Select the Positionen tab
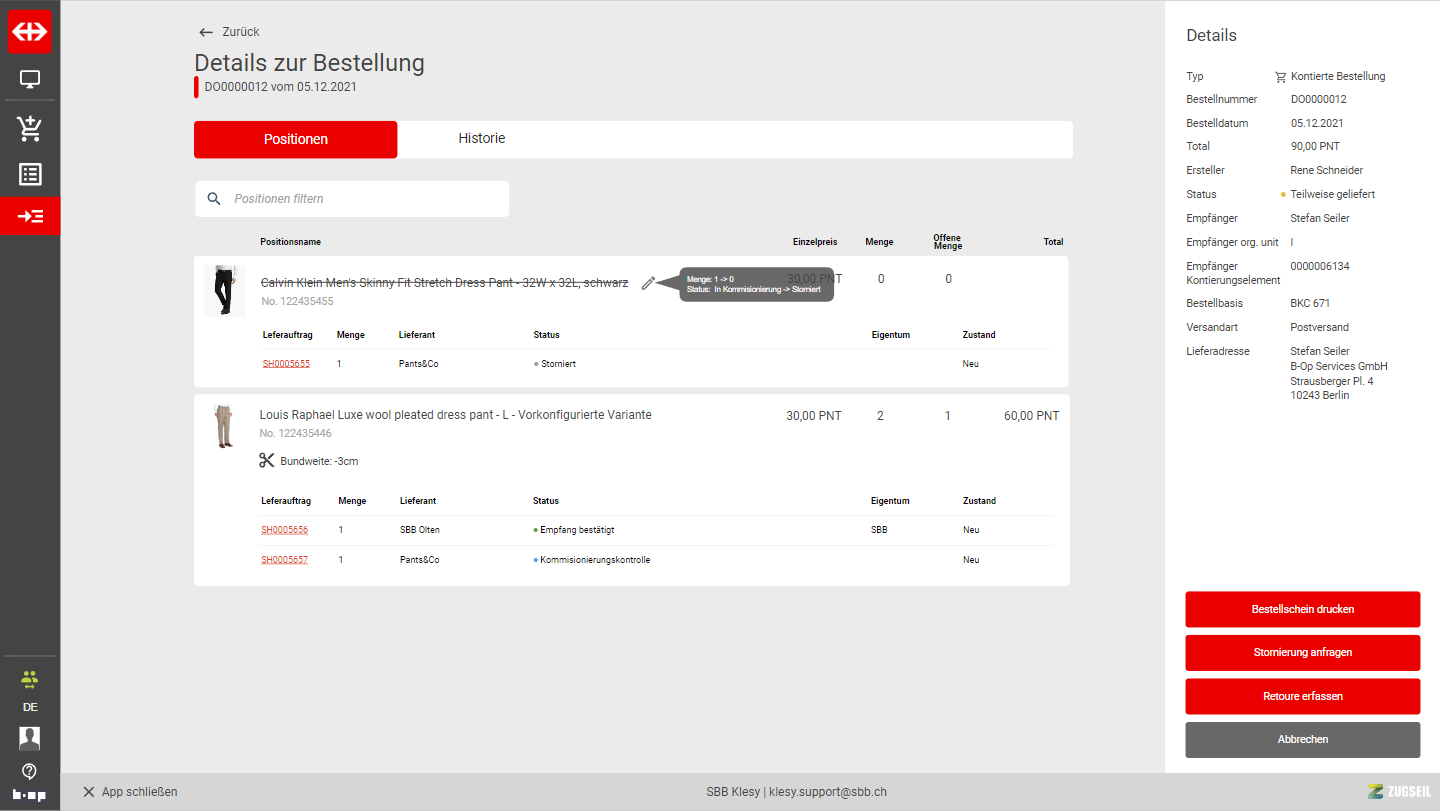 295,140
